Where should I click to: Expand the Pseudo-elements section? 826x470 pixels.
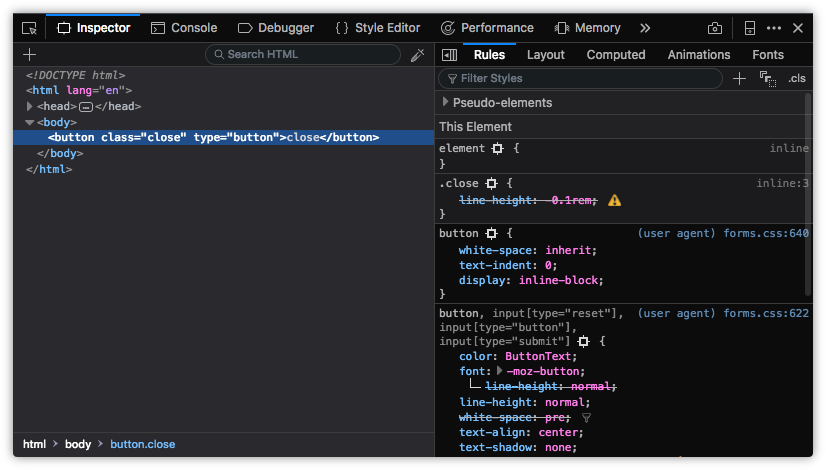(445, 102)
